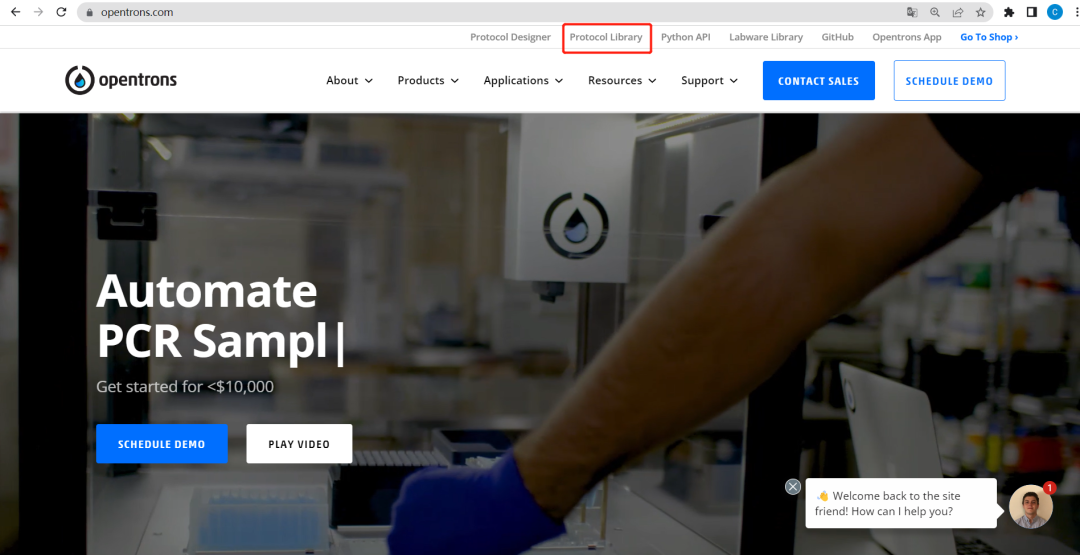Image resolution: width=1080 pixels, height=555 pixels.
Task: Open the Protocol Designer link
Action: click(510, 37)
